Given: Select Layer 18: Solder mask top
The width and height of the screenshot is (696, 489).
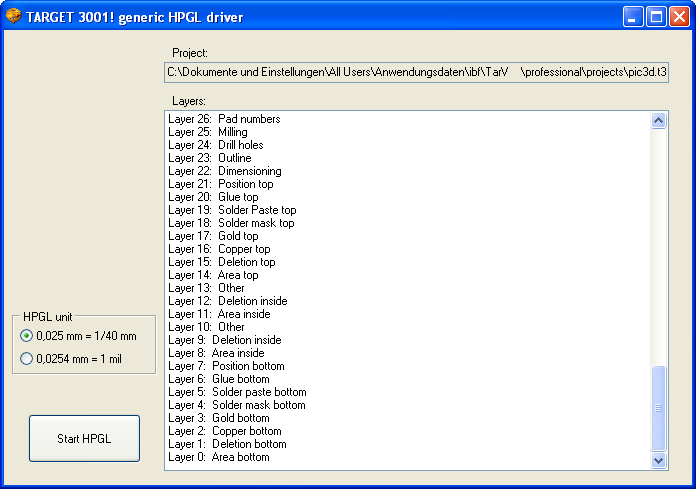Looking at the screenshot, I should point(231,223).
